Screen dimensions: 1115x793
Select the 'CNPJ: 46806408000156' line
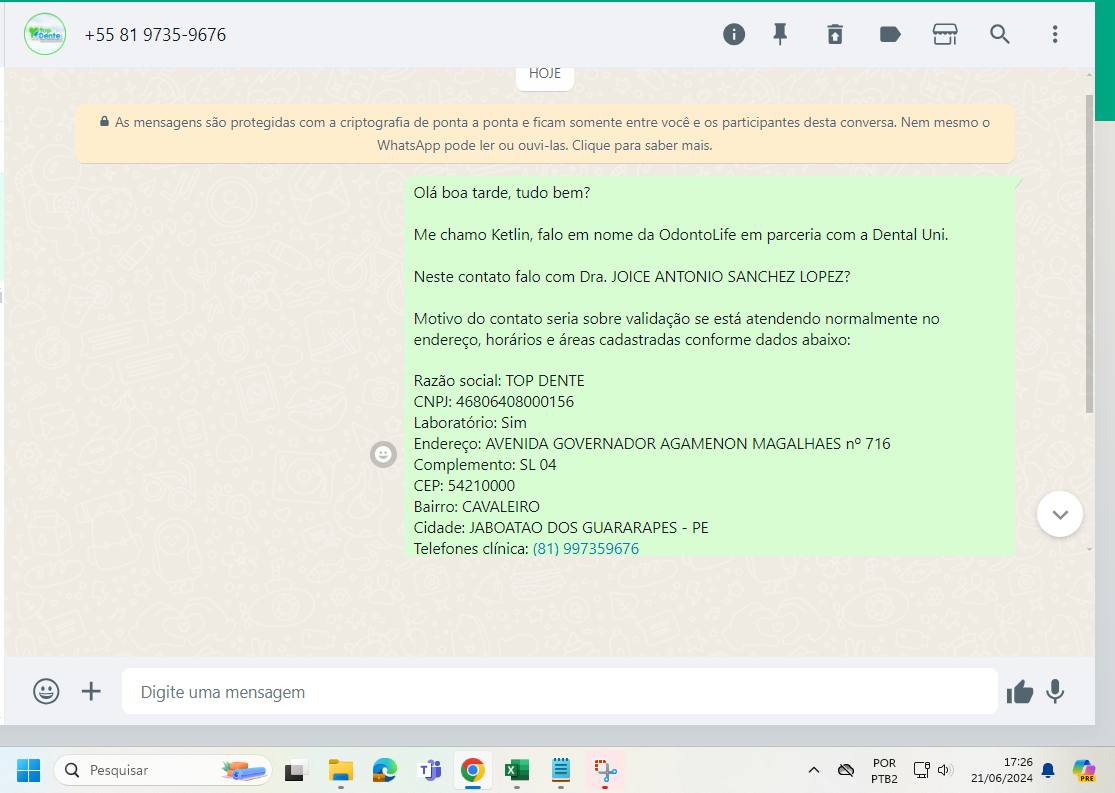pyautogui.click(x=494, y=402)
